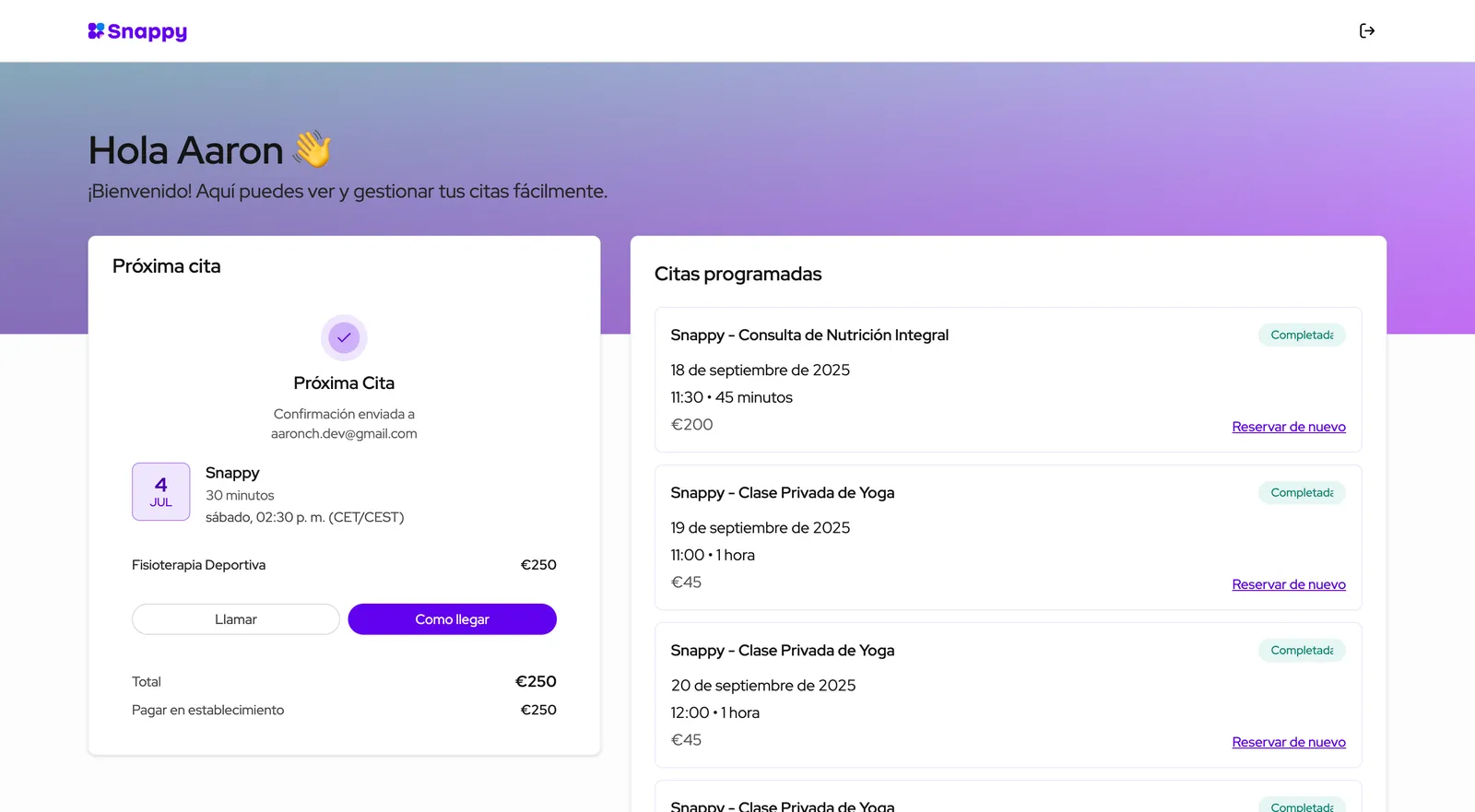
Task: Click Completada badge on 19 septiembre class
Action: pyautogui.click(x=1302, y=492)
